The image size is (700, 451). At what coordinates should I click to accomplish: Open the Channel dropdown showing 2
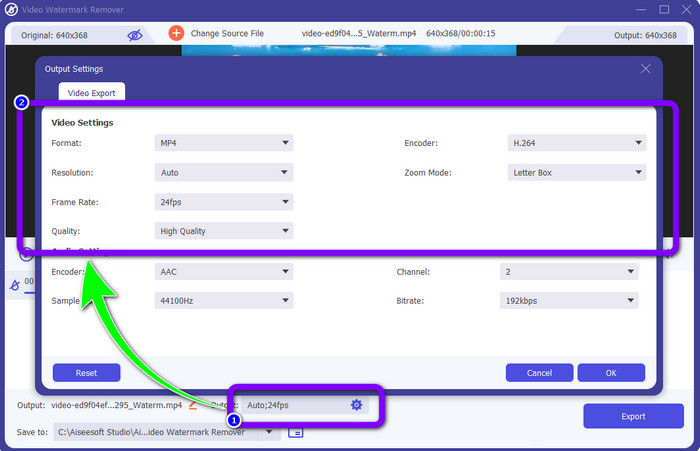569,271
